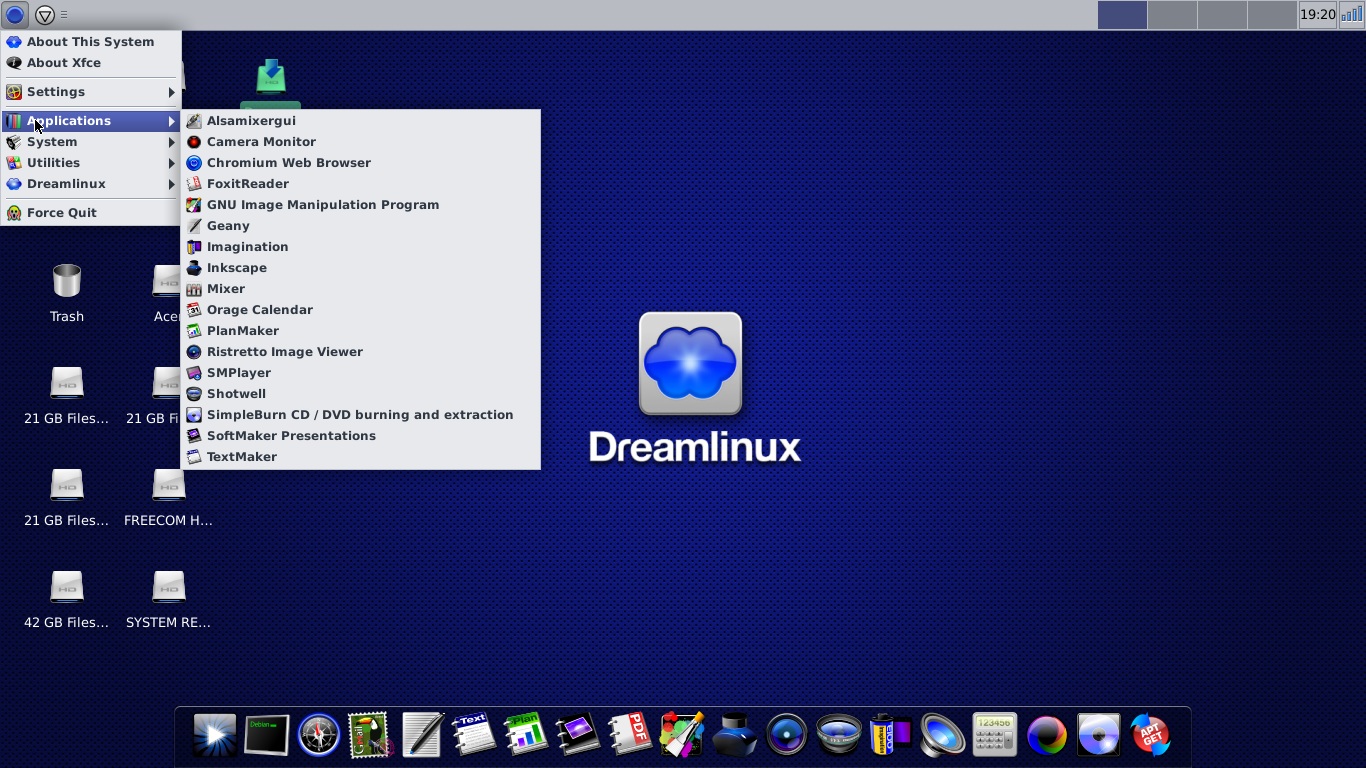Launch the calculator dock icon
This screenshot has width=1366, height=768.
(x=995, y=736)
